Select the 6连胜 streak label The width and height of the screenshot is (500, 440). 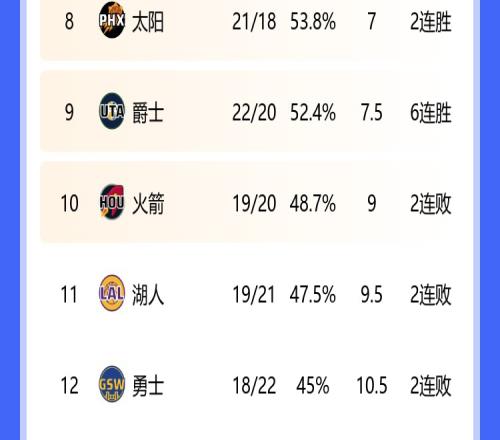click(x=431, y=113)
